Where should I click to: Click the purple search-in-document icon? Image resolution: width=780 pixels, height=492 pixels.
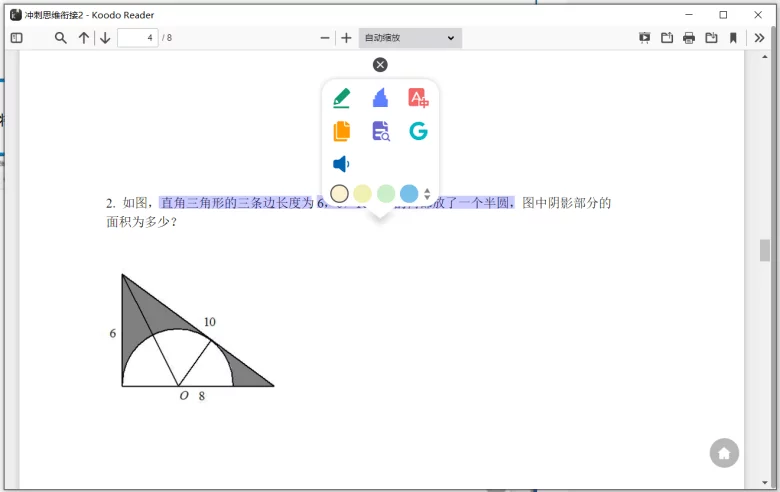(380, 131)
